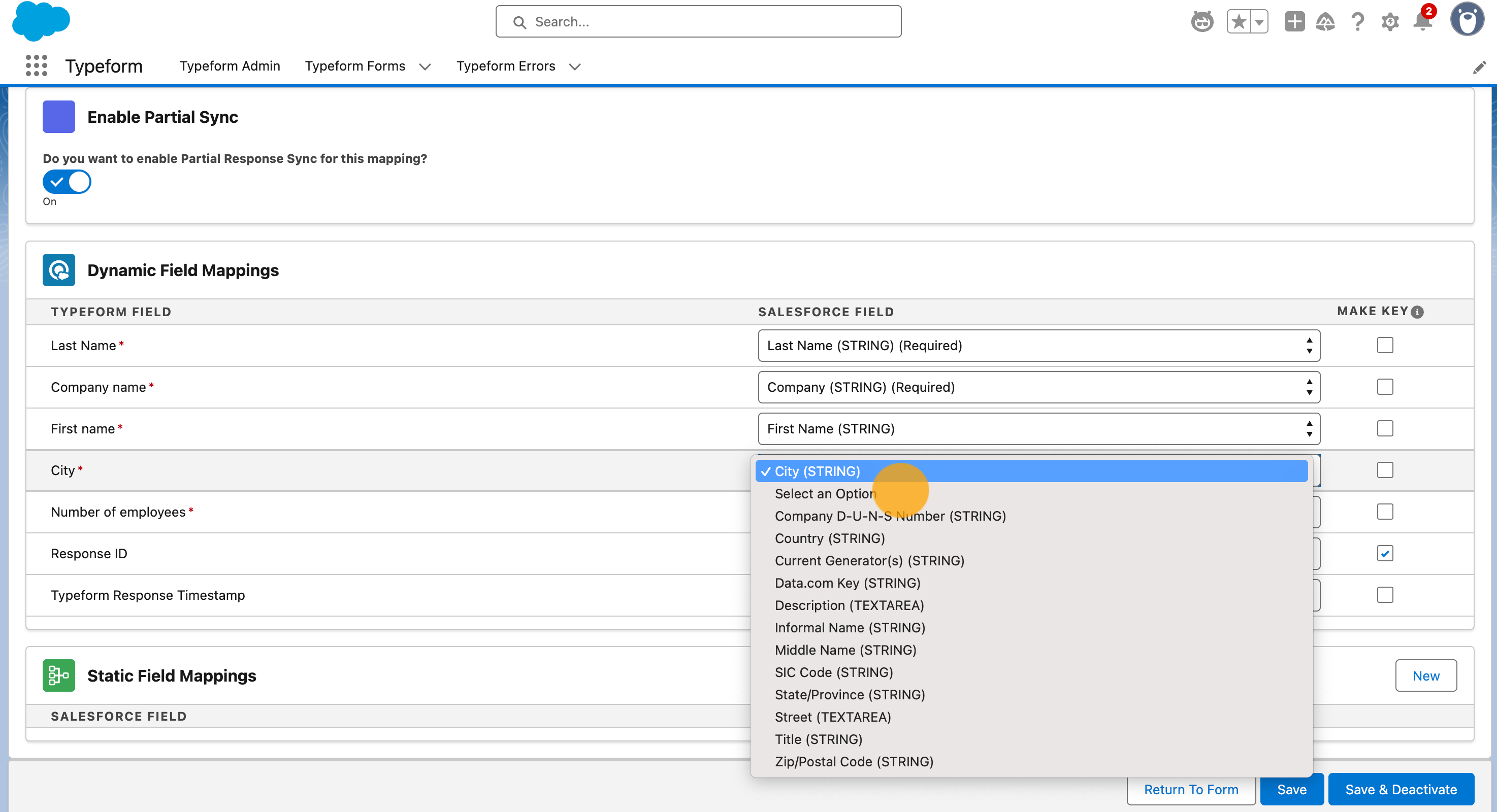The height and width of the screenshot is (812, 1497).
Task: Open the App Launcher dots grid
Action: (36, 65)
